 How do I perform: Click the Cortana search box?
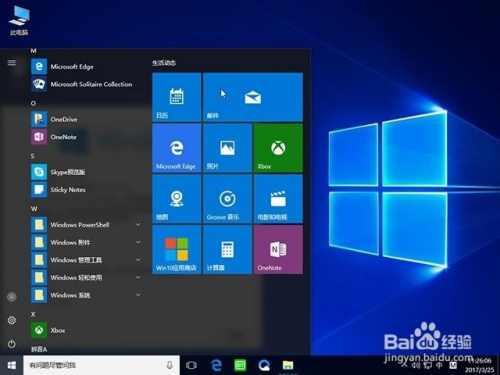[x=101, y=365]
